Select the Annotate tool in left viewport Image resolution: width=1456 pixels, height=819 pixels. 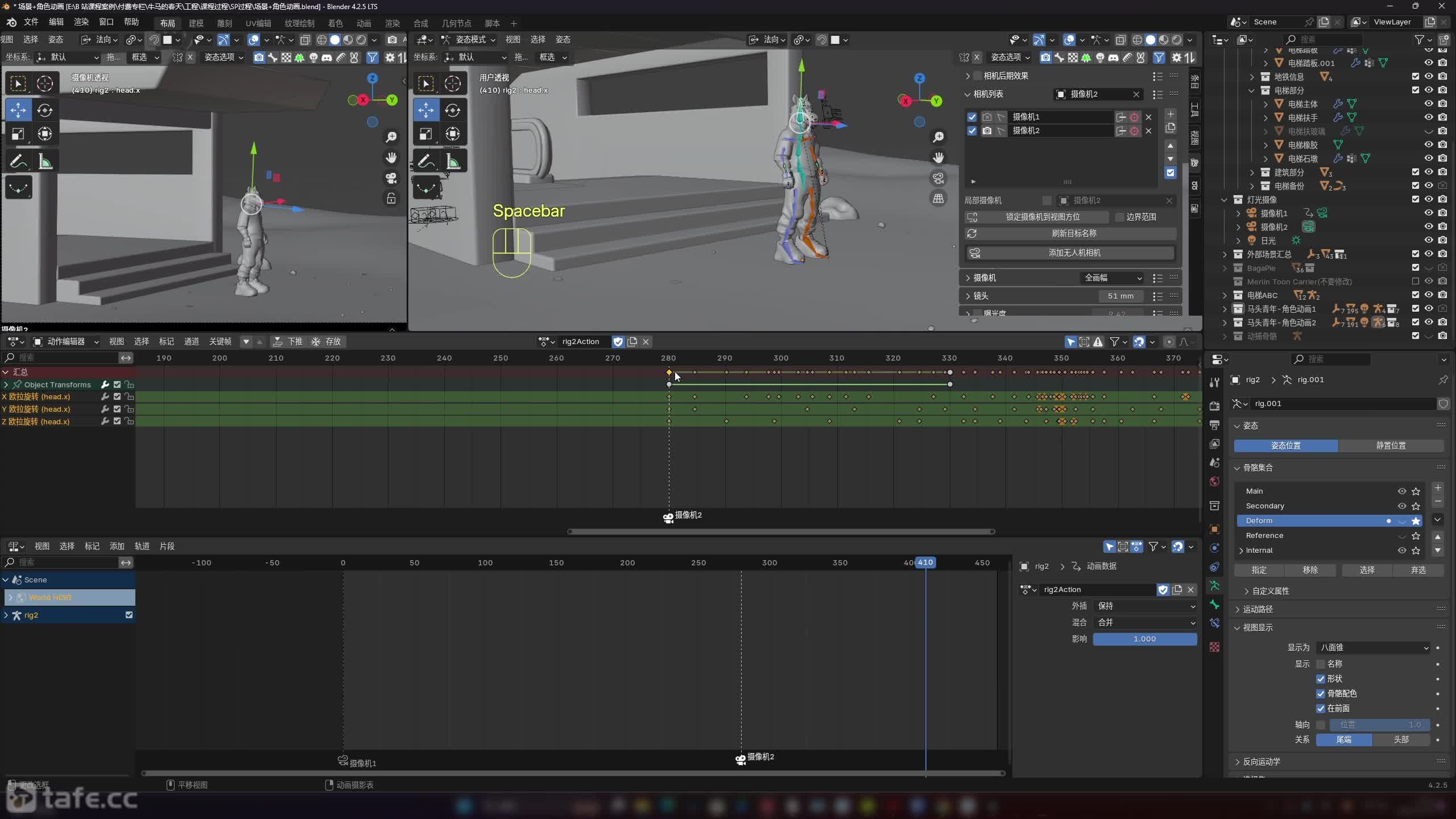point(18,162)
